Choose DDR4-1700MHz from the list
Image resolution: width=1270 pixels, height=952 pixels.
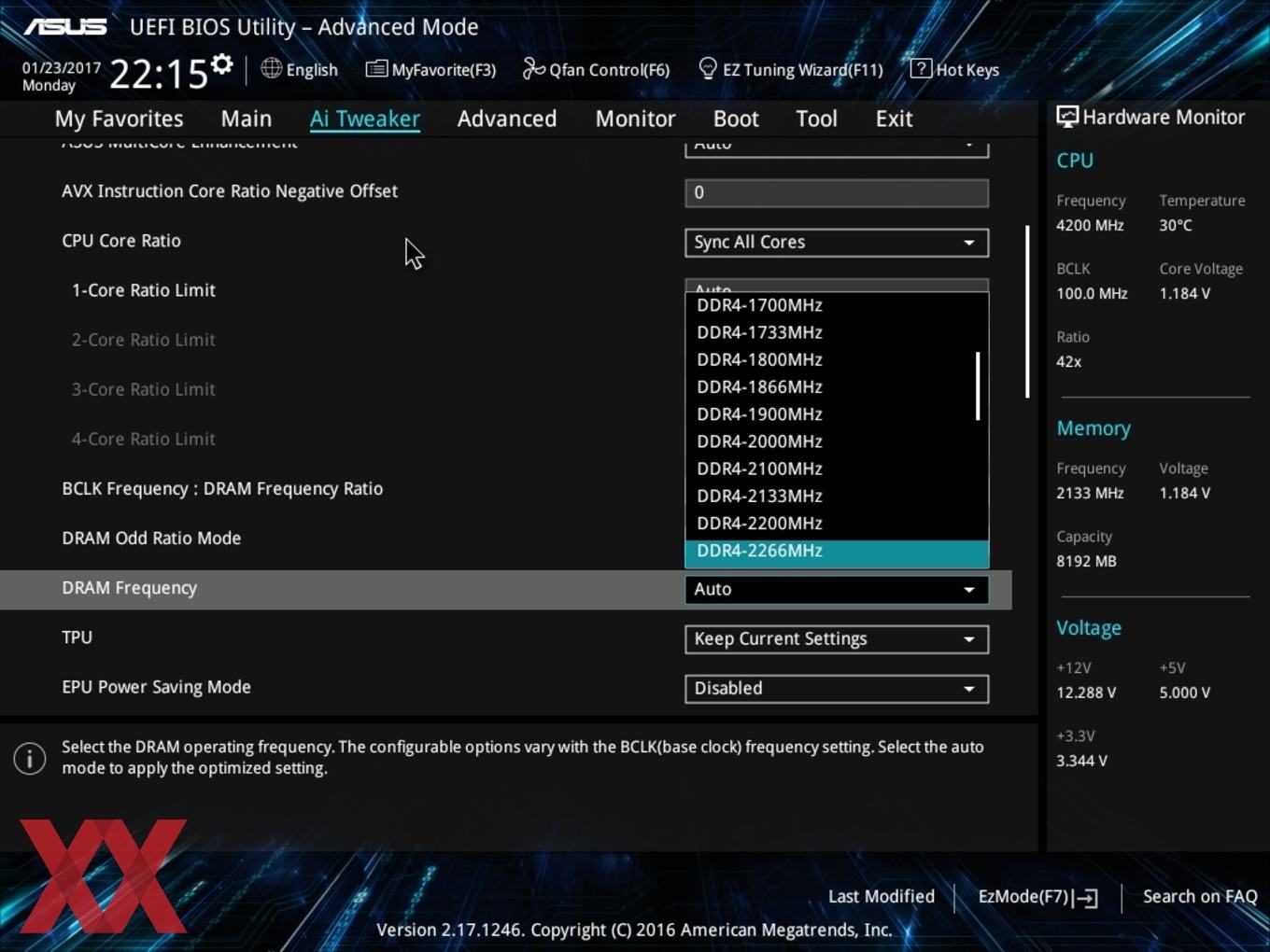pyautogui.click(x=837, y=305)
